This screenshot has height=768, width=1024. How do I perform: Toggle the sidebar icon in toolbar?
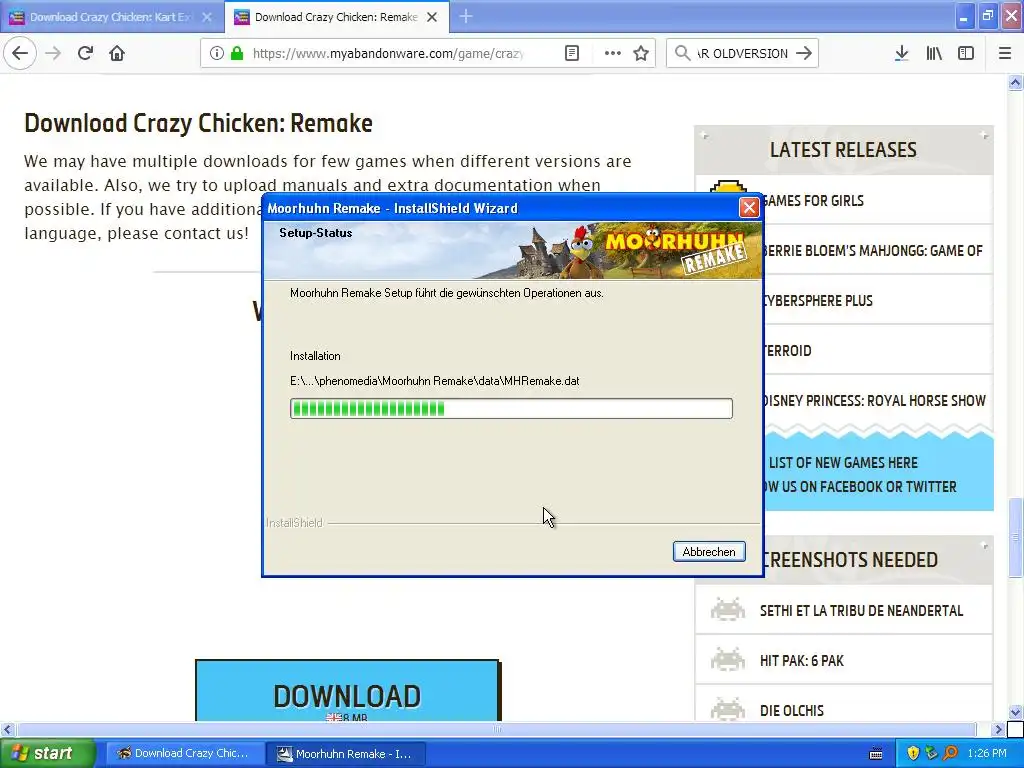pos(966,53)
